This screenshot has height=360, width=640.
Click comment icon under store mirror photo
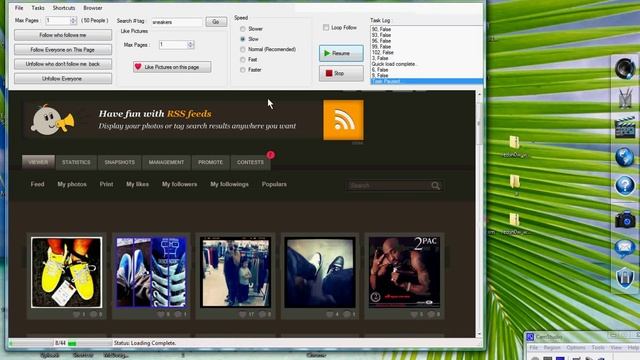pos(263,314)
